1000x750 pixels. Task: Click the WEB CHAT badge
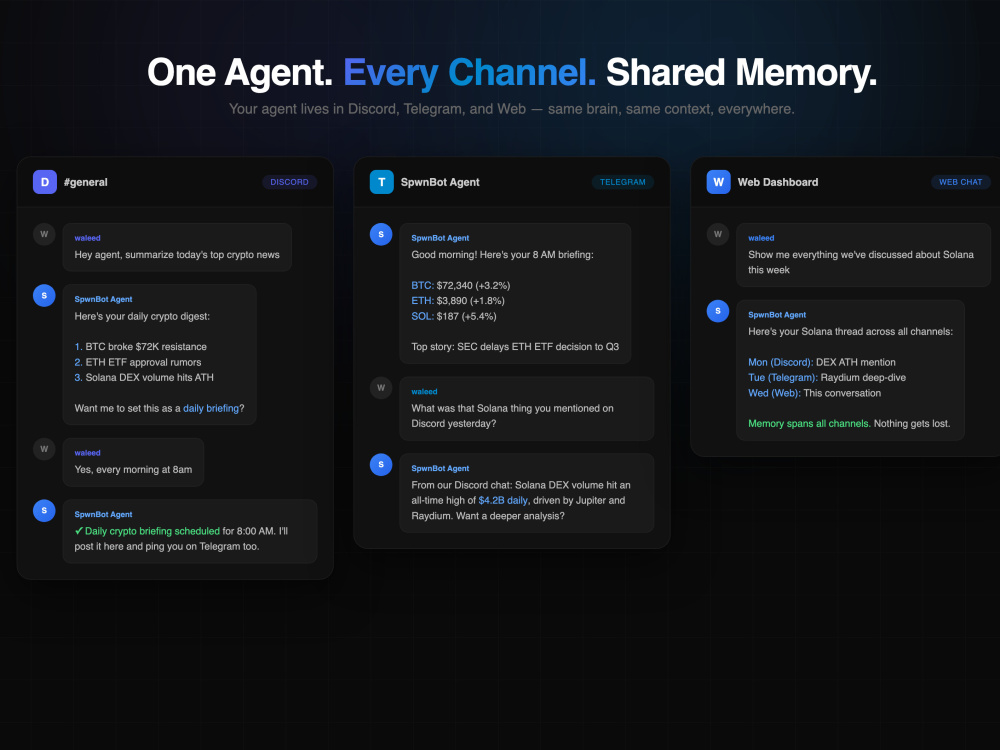(x=960, y=182)
